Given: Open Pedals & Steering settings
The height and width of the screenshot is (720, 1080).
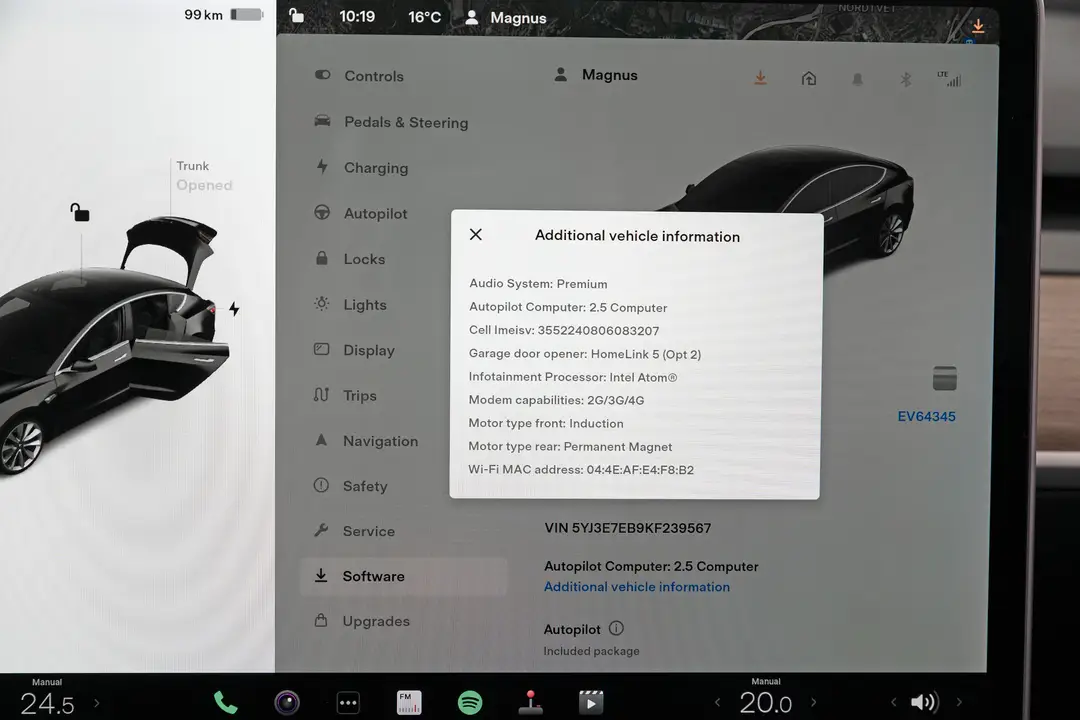Looking at the screenshot, I should coord(391,122).
